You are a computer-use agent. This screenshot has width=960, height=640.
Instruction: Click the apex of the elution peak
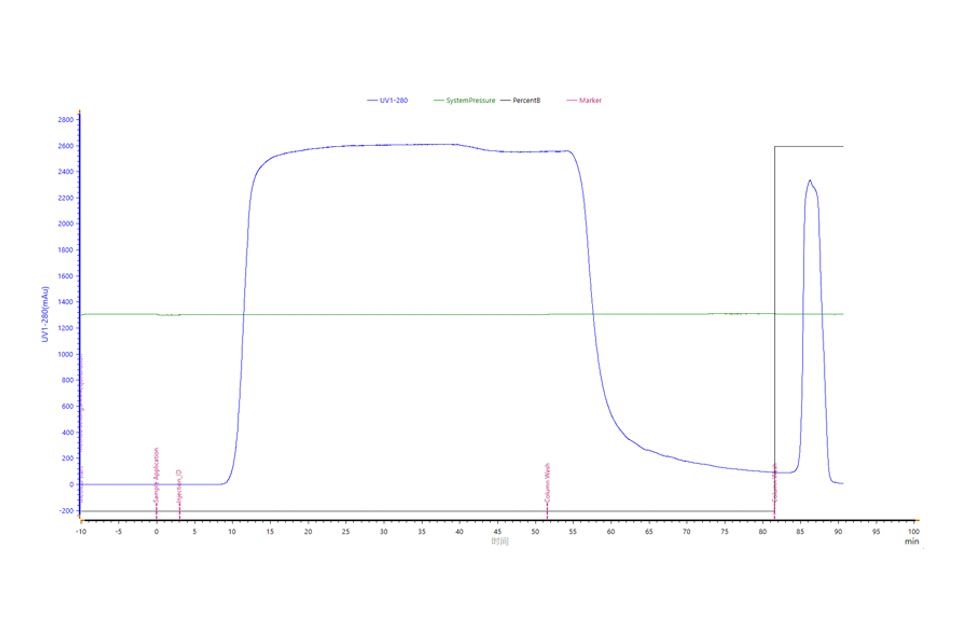pyautogui.click(x=810, y=181)
